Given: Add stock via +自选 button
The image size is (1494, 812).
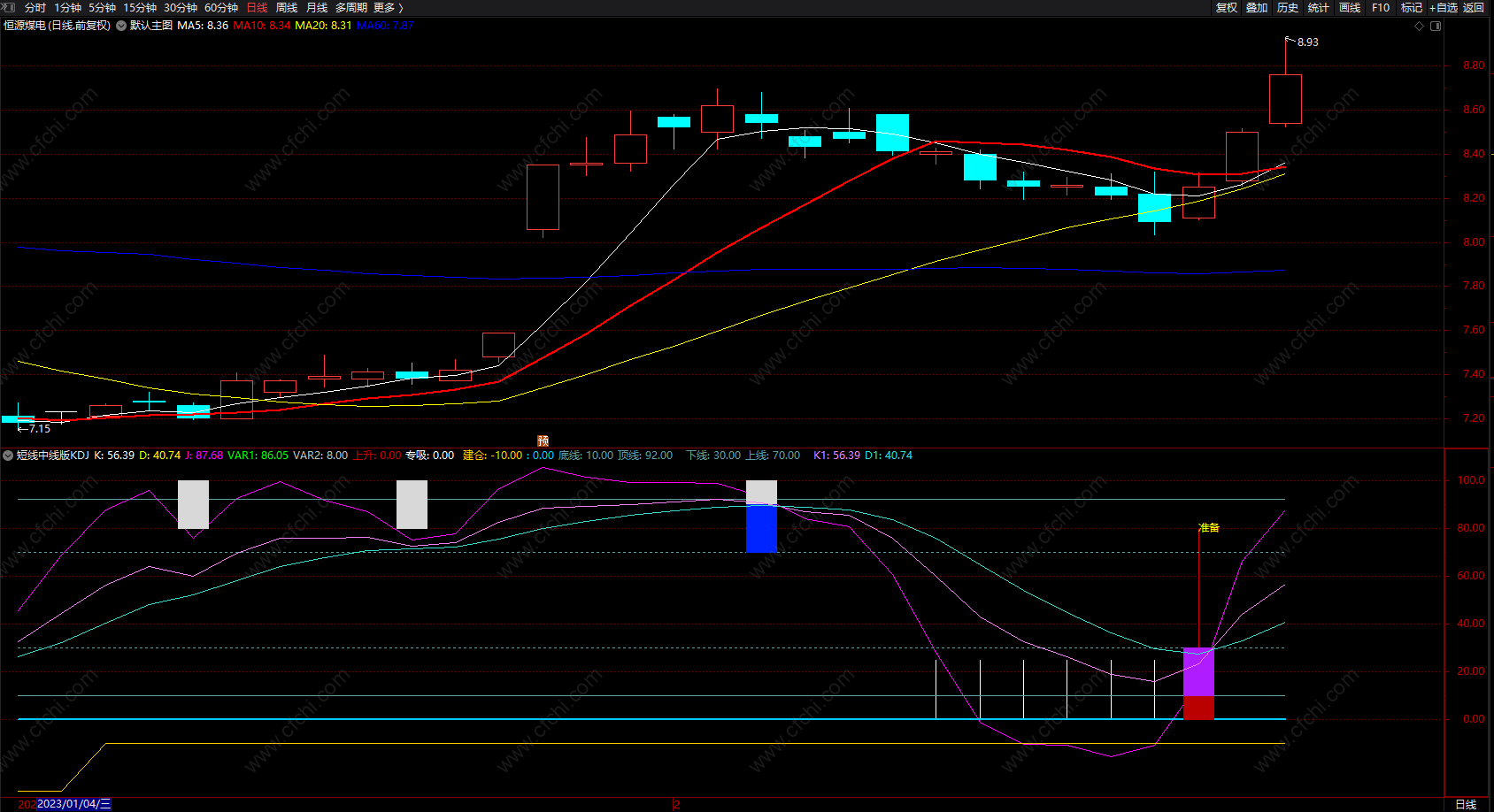Looking at the screenshot, I should pos(1443,7).
